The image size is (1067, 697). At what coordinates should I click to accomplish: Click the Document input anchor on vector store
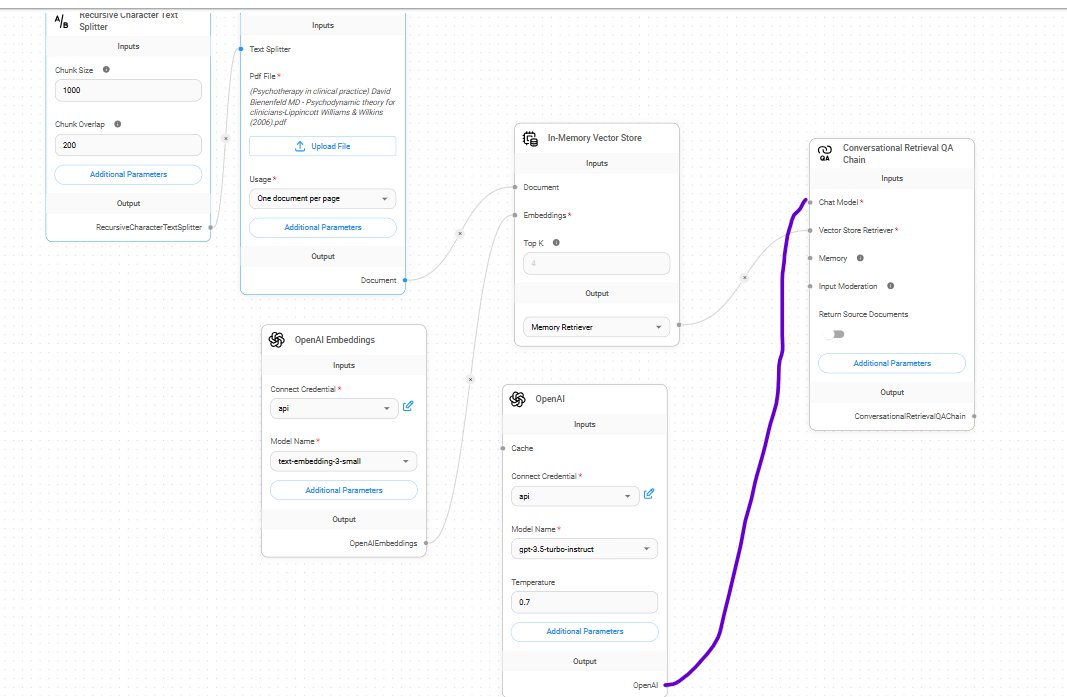coord(515,187)
